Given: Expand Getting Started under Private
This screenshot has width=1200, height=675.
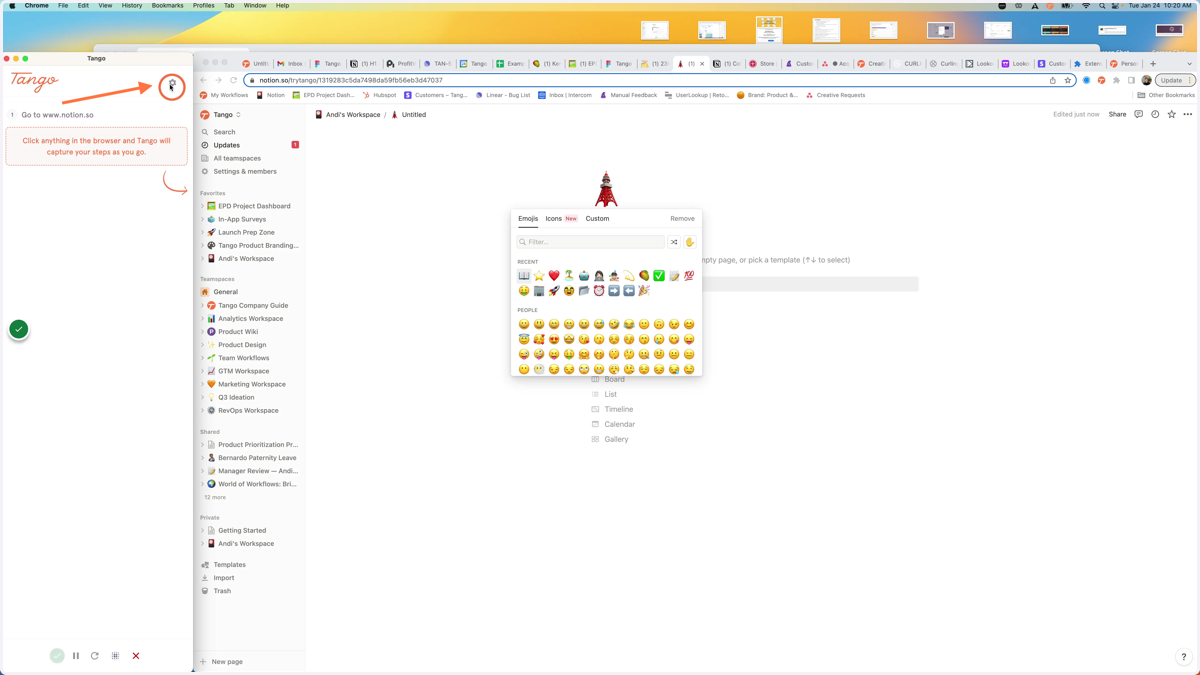Looking at the screenshot, I should tap(202, 530).
